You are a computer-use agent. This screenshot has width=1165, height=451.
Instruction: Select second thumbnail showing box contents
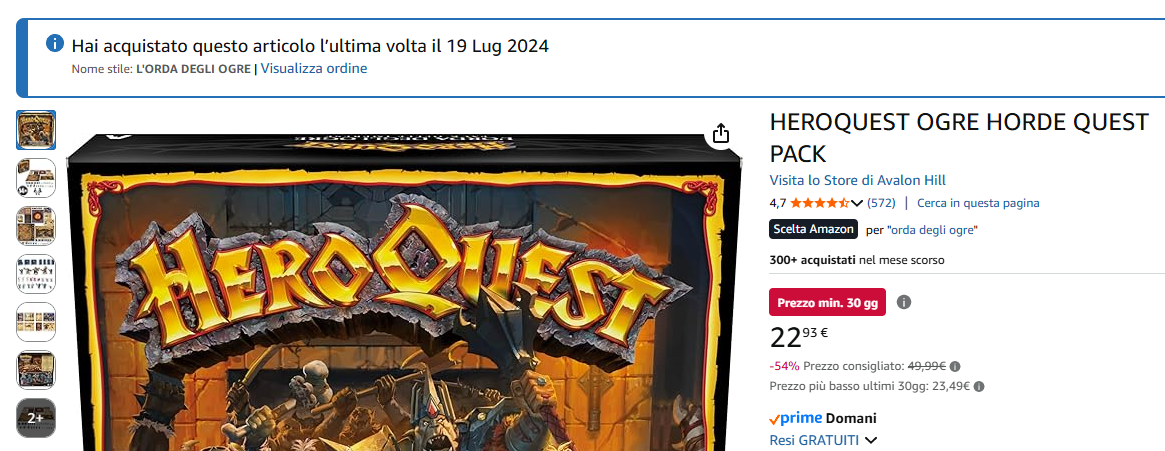(x=36, y=178)
